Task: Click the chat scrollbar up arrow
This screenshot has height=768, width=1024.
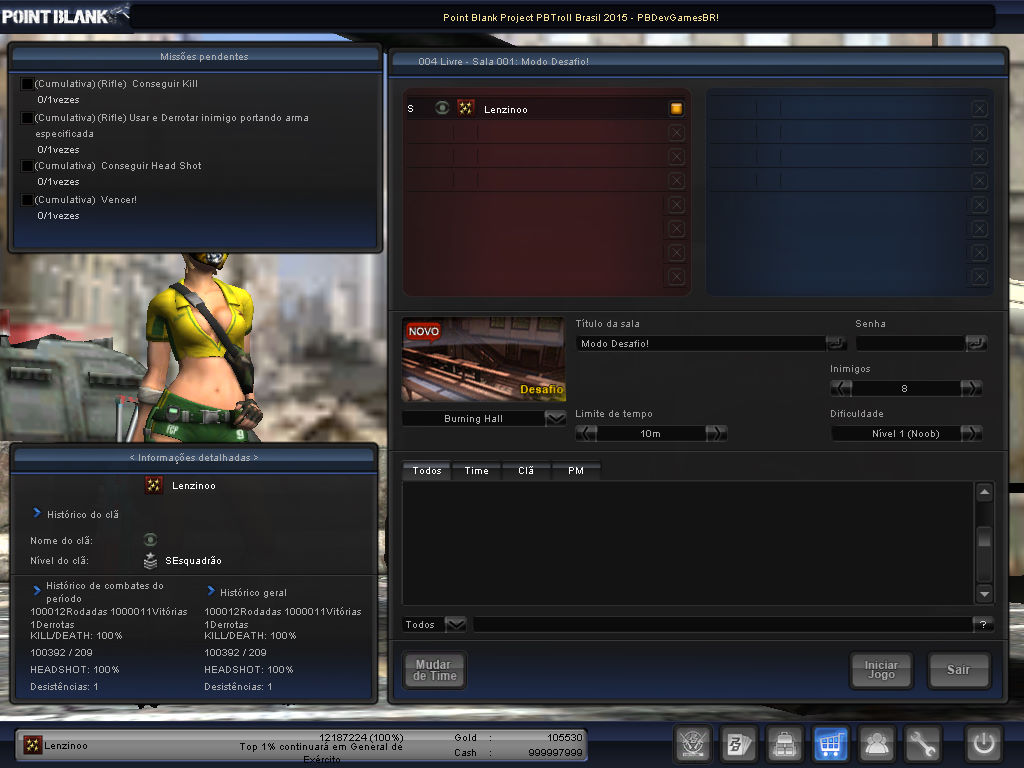Action: coord(984,492)
